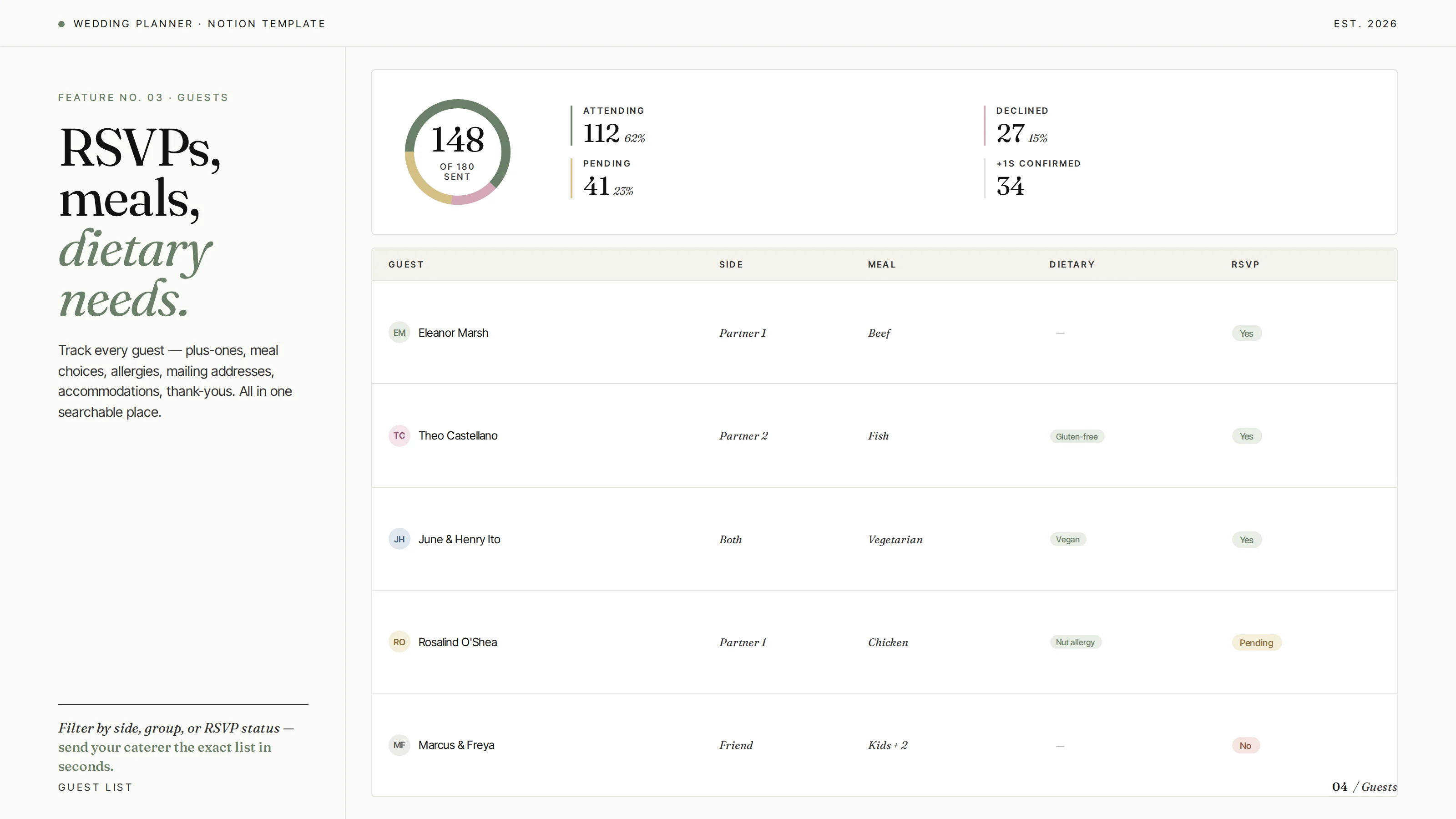
Task: Click the +1s Confirmed 34 statistic
Action: (1033, 178)
